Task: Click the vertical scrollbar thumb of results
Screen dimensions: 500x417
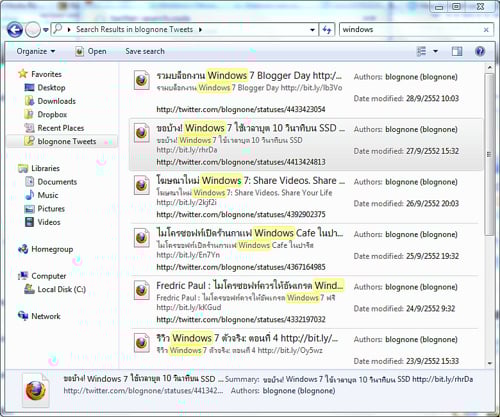Action: [x=489, y=154]
